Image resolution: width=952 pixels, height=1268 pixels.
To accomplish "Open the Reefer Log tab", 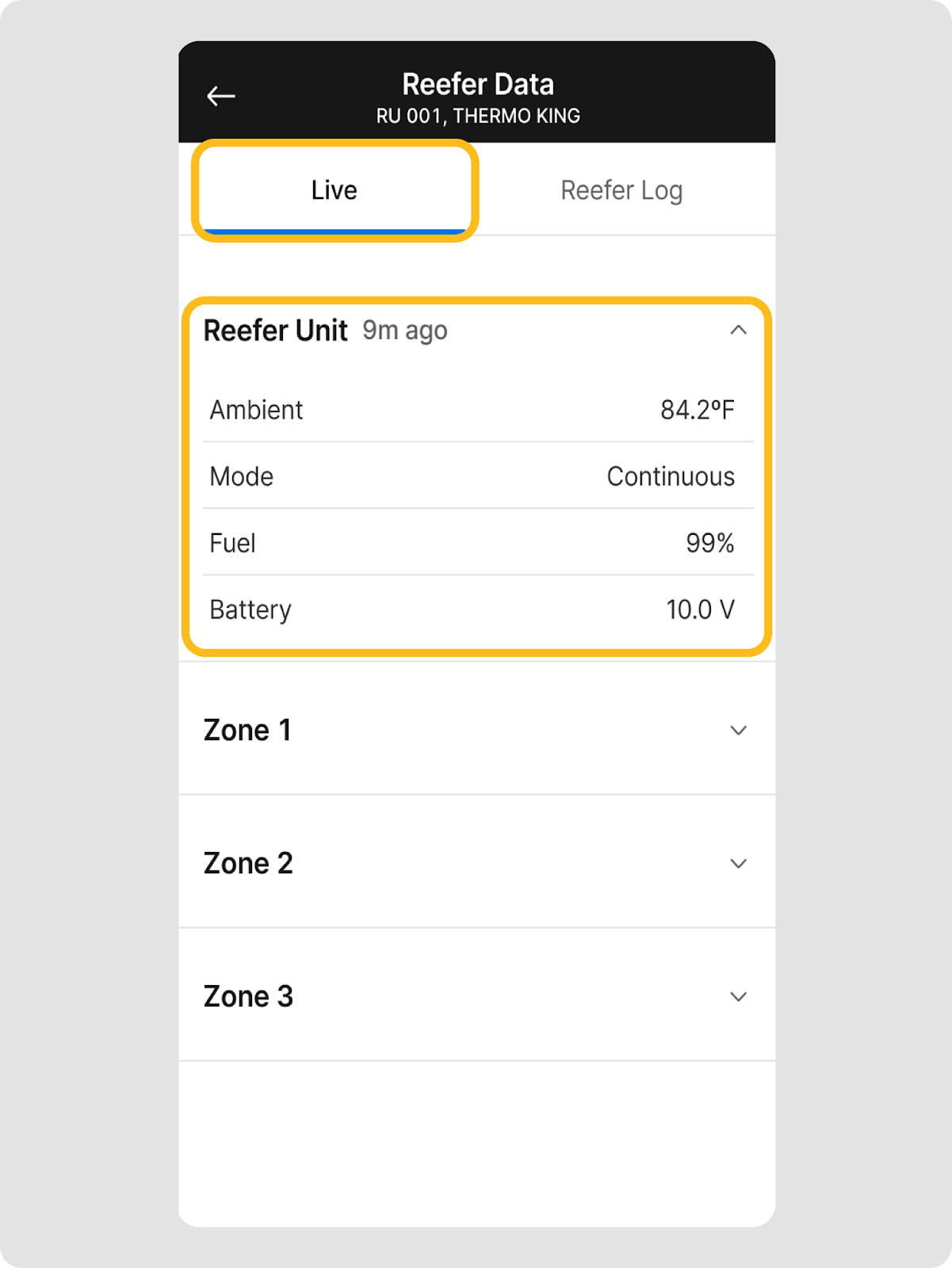I will click(x=621, y=190).
